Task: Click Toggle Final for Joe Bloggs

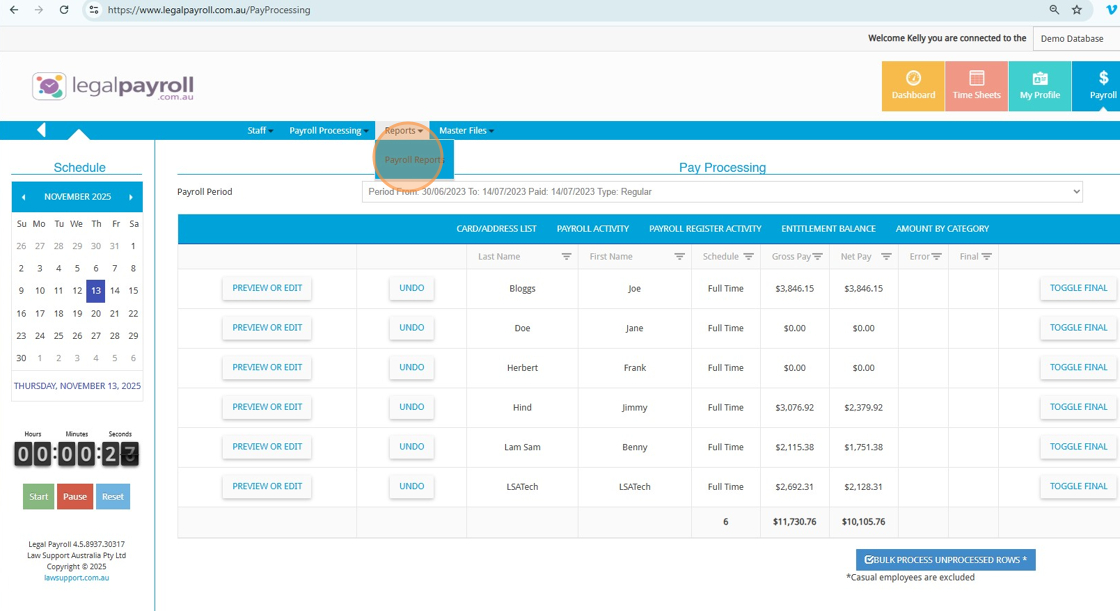Action: pyautogui.click(x=1078, y=288)
